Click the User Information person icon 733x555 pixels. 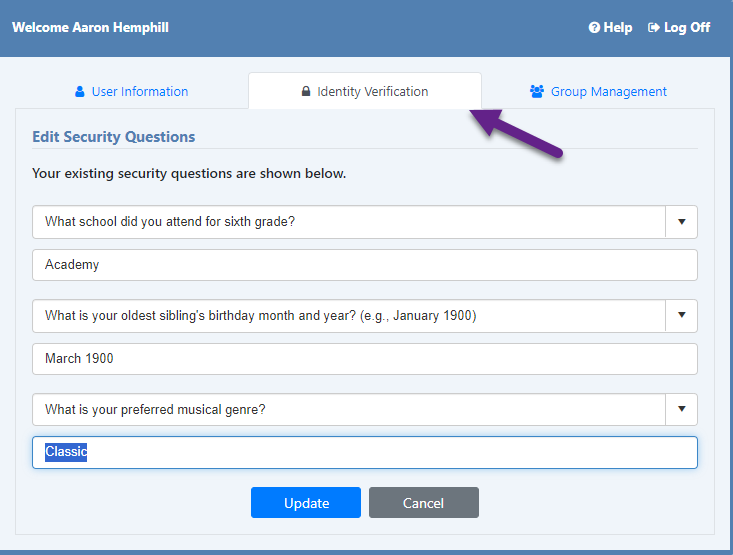coord(79,92)
